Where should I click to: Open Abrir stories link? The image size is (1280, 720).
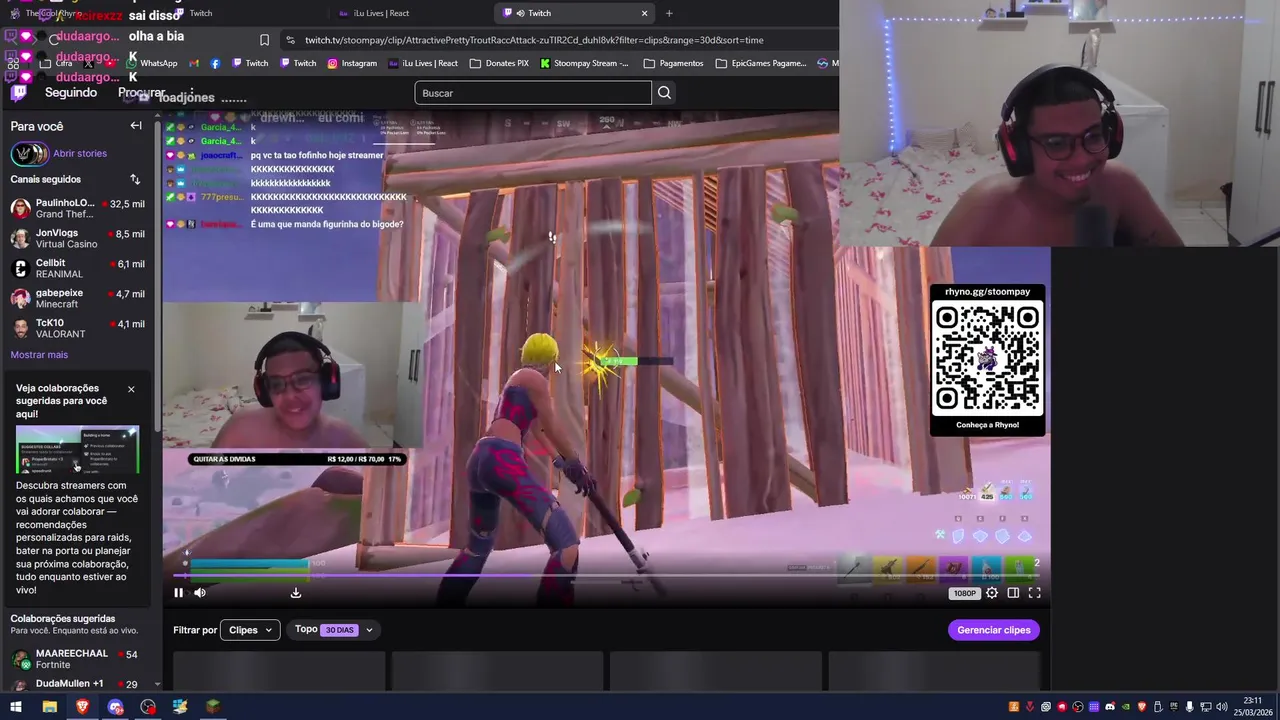pos(80,153)
